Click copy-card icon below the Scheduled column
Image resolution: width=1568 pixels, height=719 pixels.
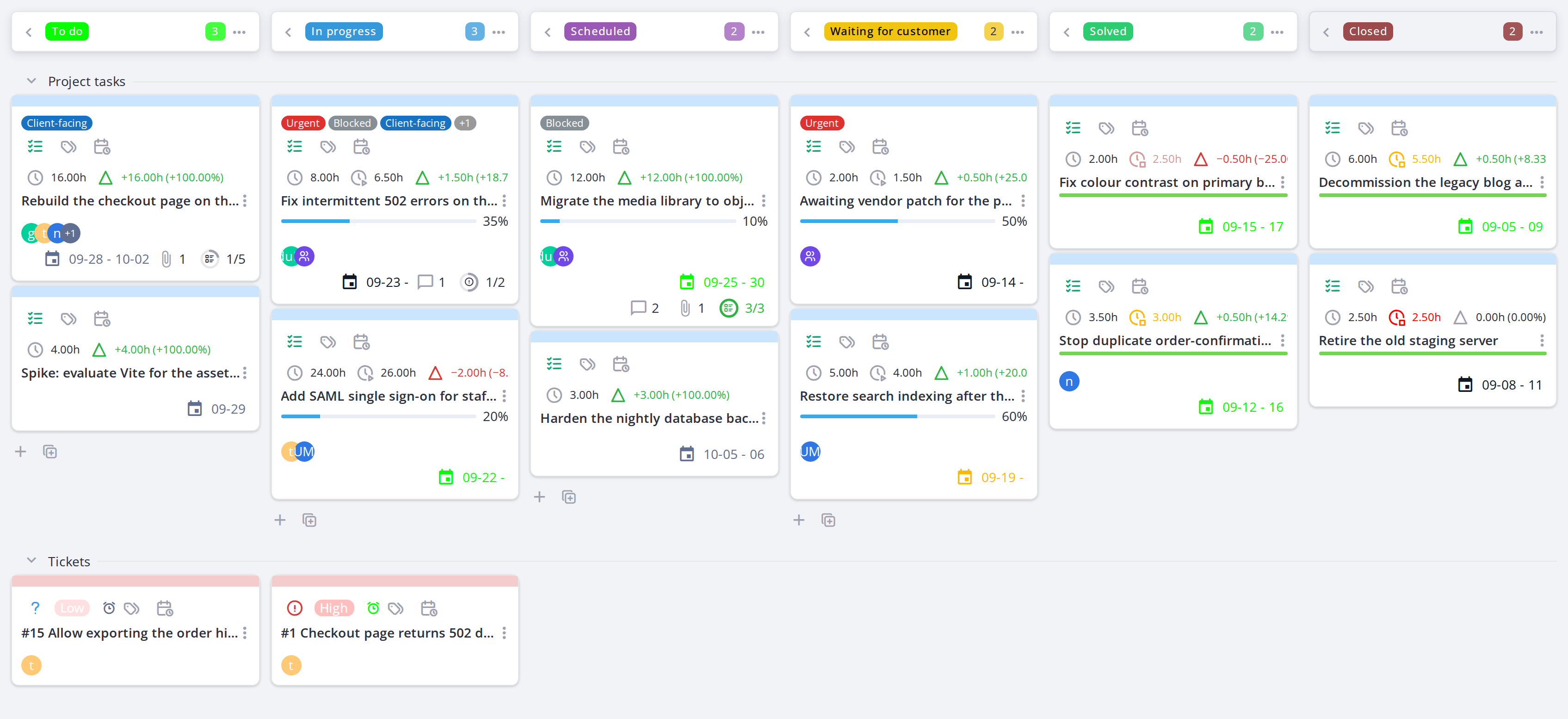568,497
